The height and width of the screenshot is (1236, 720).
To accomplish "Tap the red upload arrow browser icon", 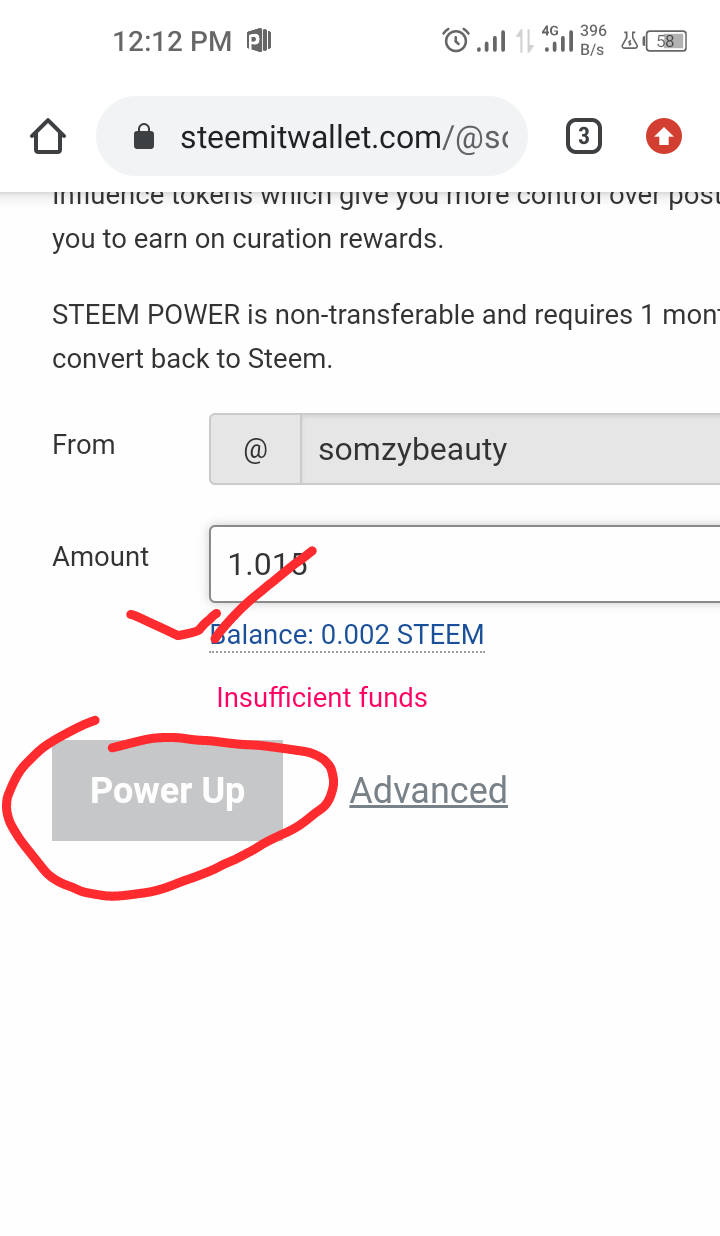I will pyautogui.click(x=664, y=136).
